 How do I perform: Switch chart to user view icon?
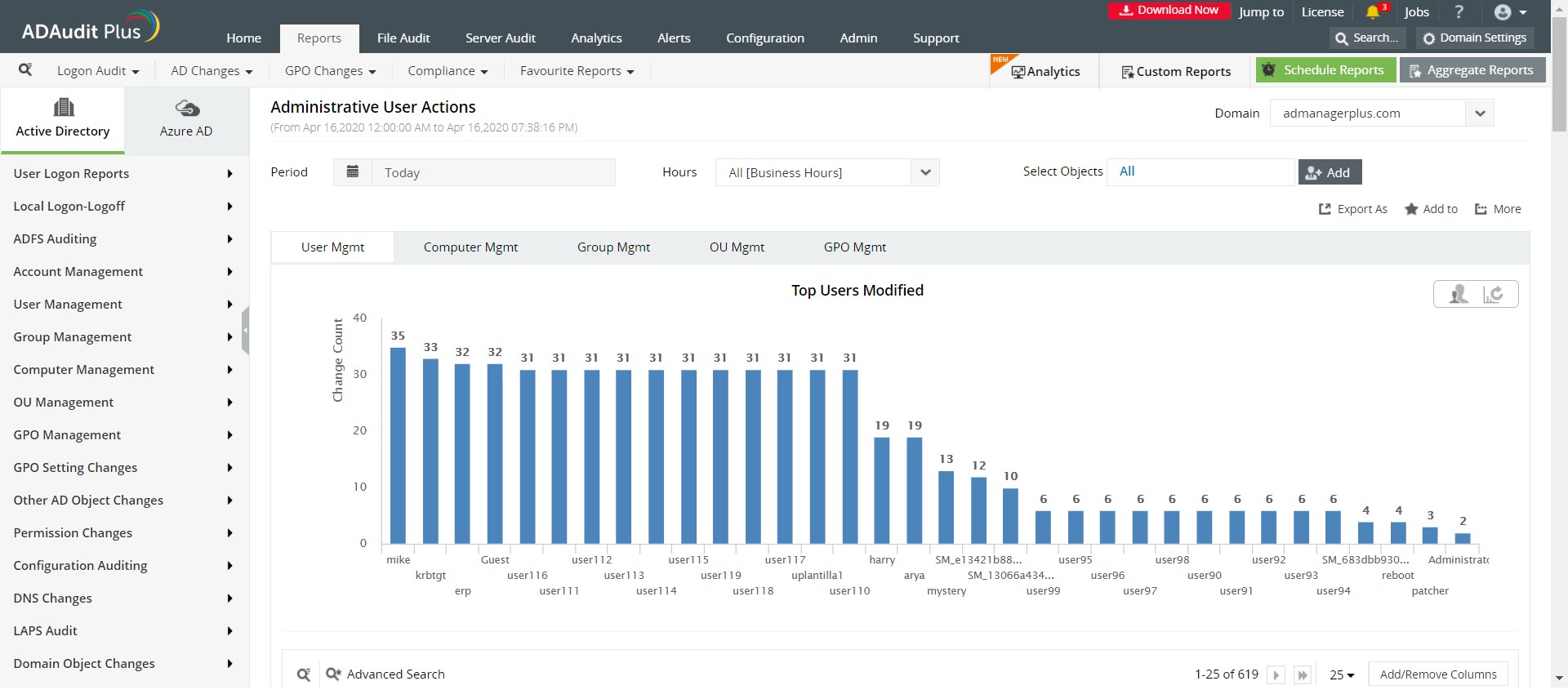(x=1458, y=294)
